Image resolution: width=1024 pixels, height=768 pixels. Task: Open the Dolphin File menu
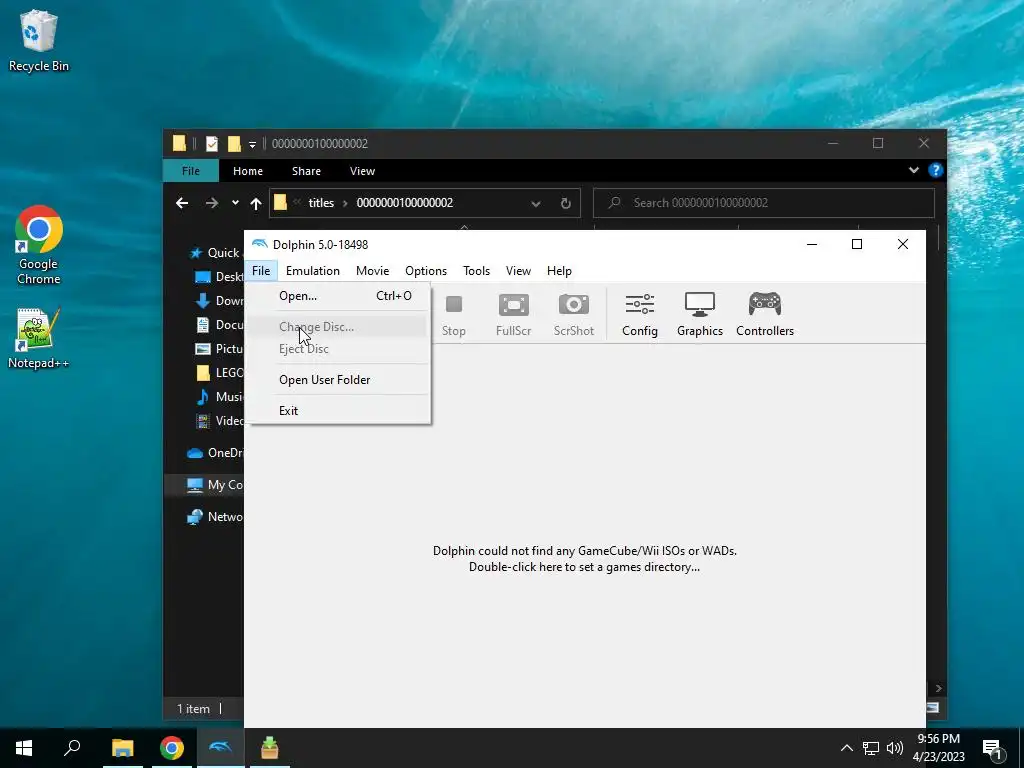point(261,270)
